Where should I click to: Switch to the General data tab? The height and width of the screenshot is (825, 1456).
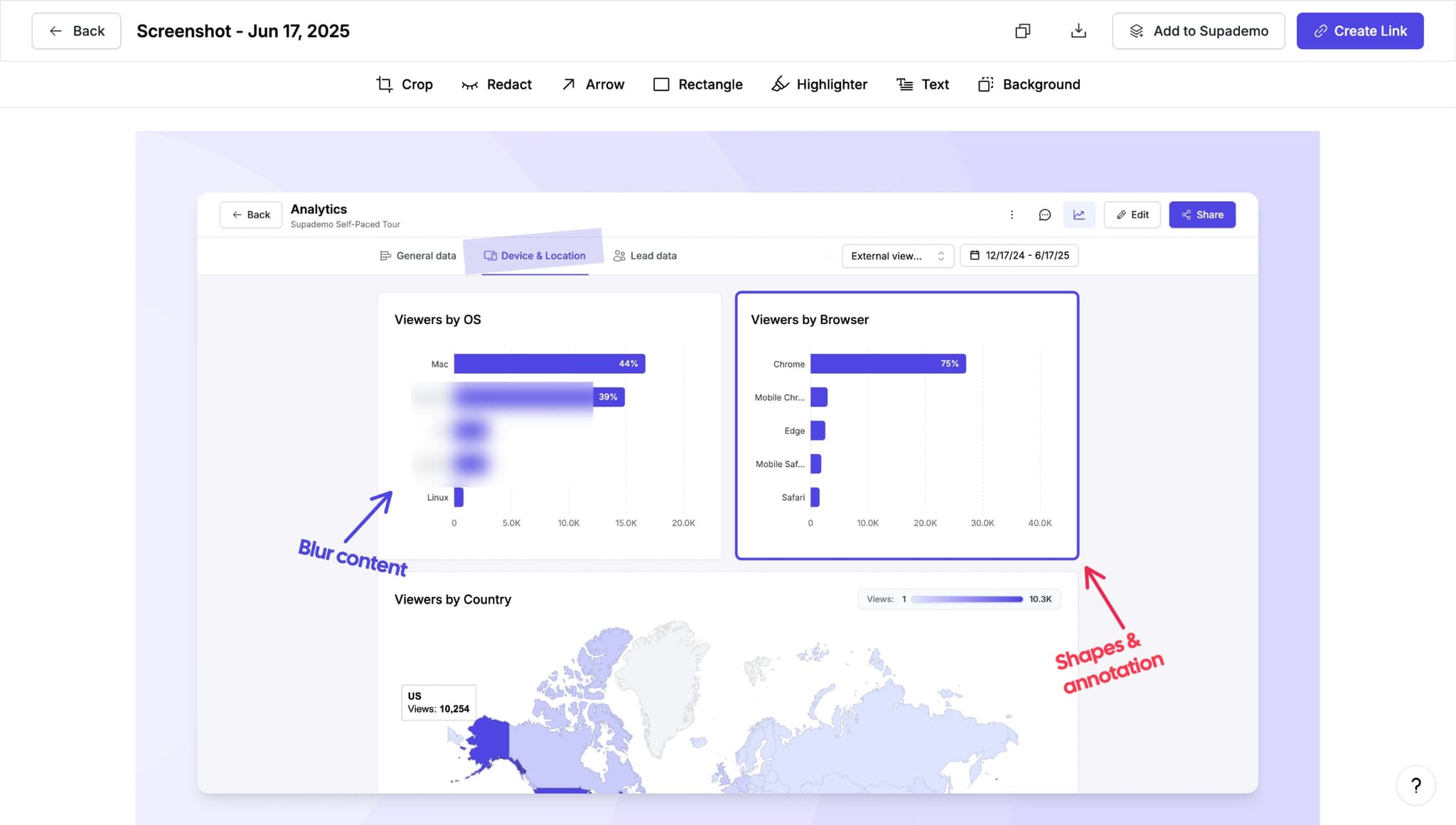[418, 256]
